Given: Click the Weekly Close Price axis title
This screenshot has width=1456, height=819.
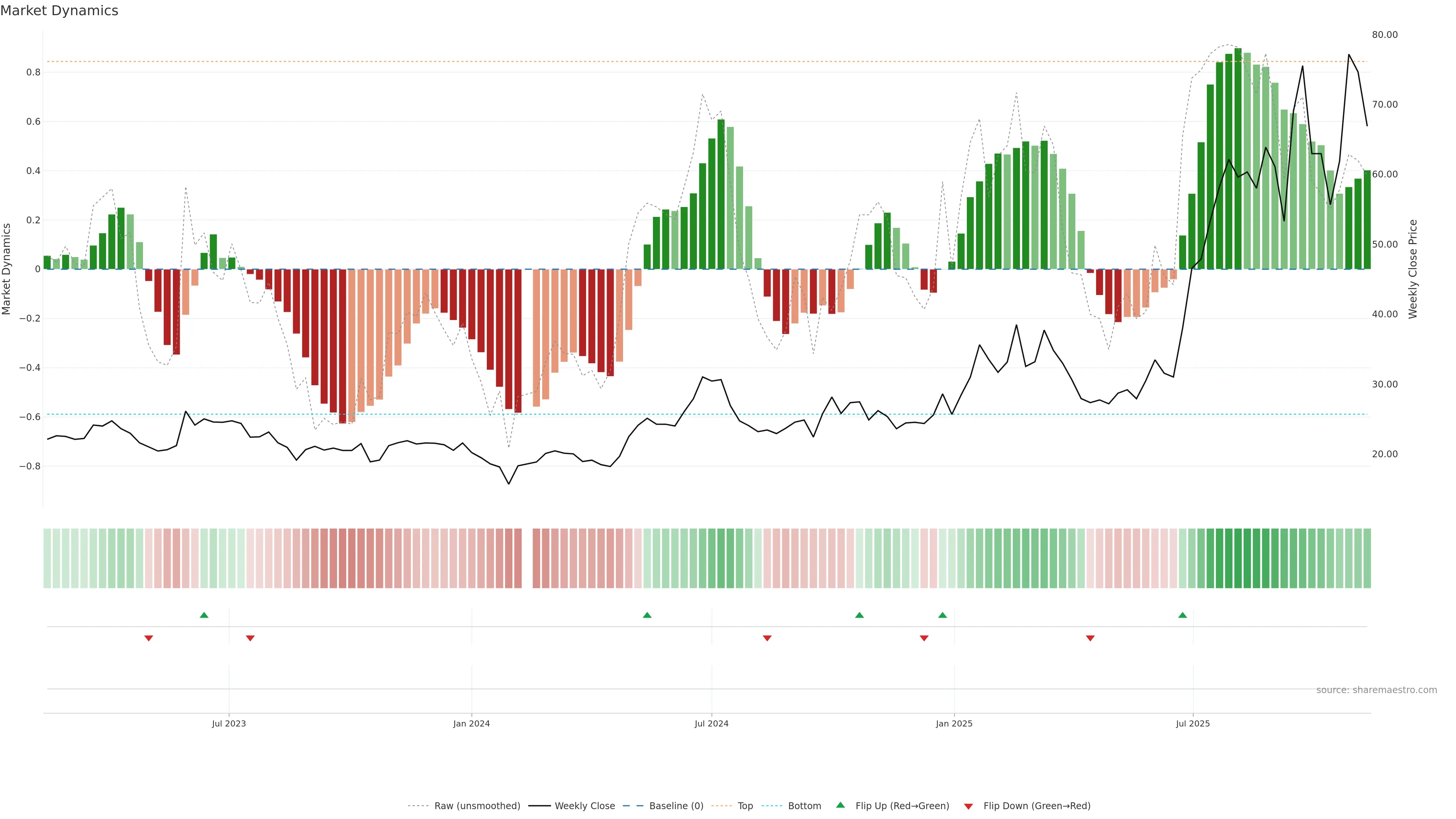Looking at the screenshot, I should pos(1413,269).
